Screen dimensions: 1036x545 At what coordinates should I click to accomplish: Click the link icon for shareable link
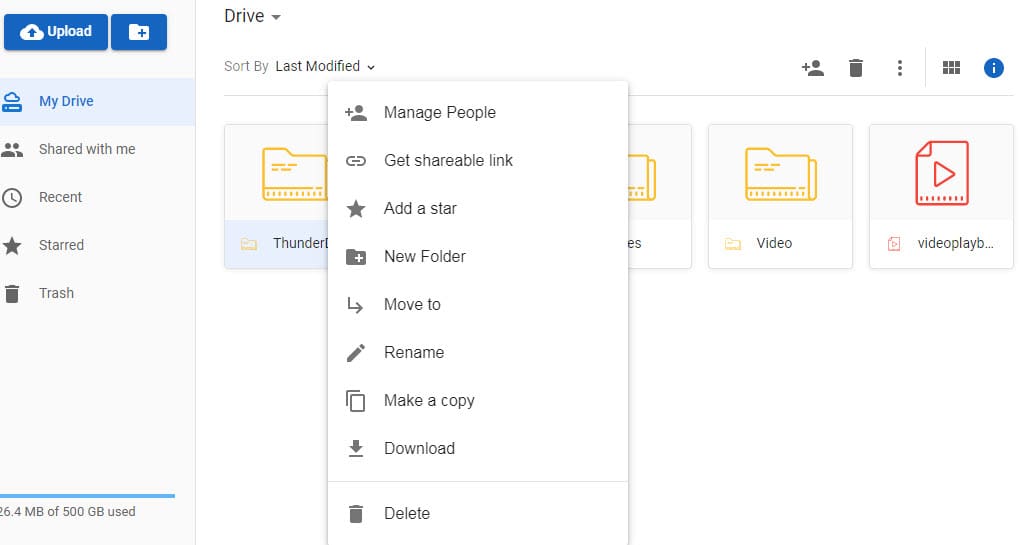point(356,161)
